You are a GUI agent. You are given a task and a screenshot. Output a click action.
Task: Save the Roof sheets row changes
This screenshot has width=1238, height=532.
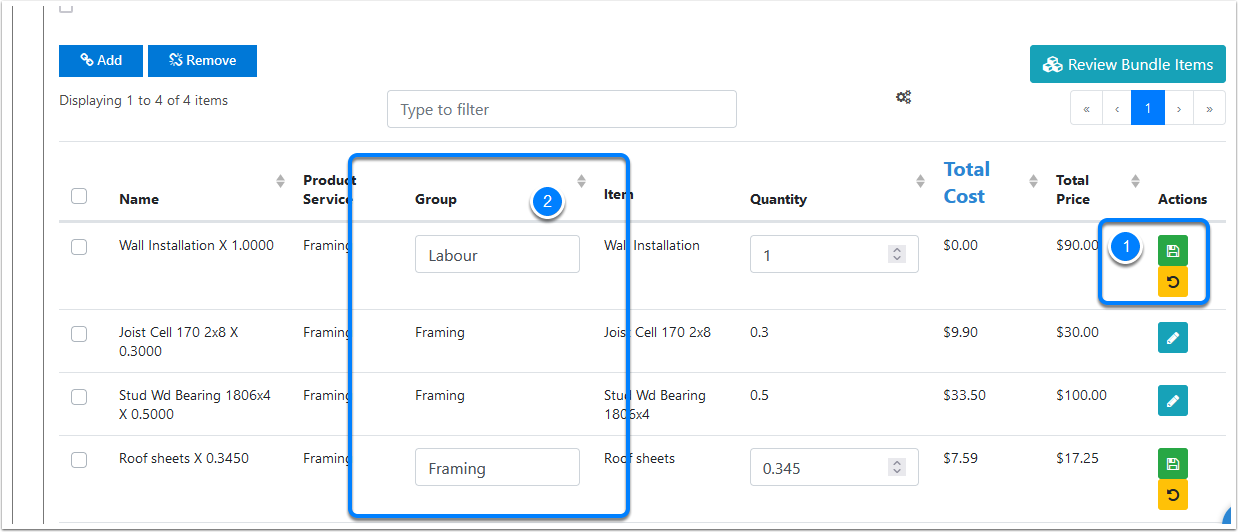pos(1172,464)
